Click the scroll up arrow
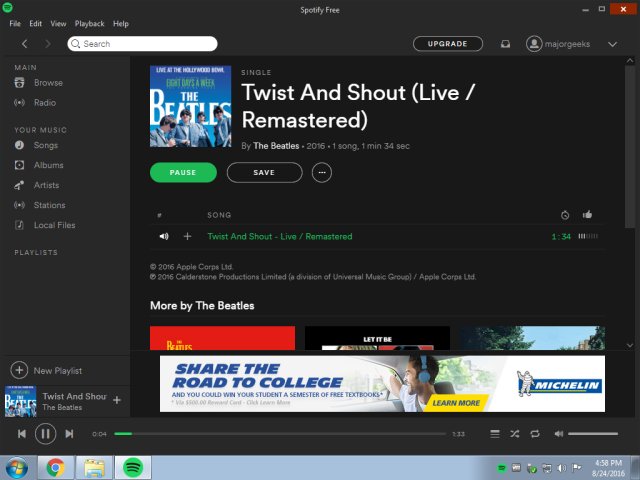Screen dimensions: 640x480 [x=630, y=61]
